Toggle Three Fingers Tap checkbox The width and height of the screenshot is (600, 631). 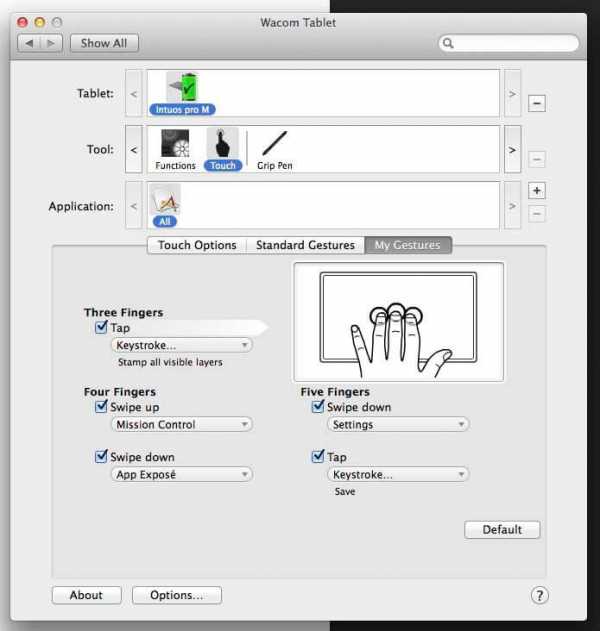coord(101,327)
